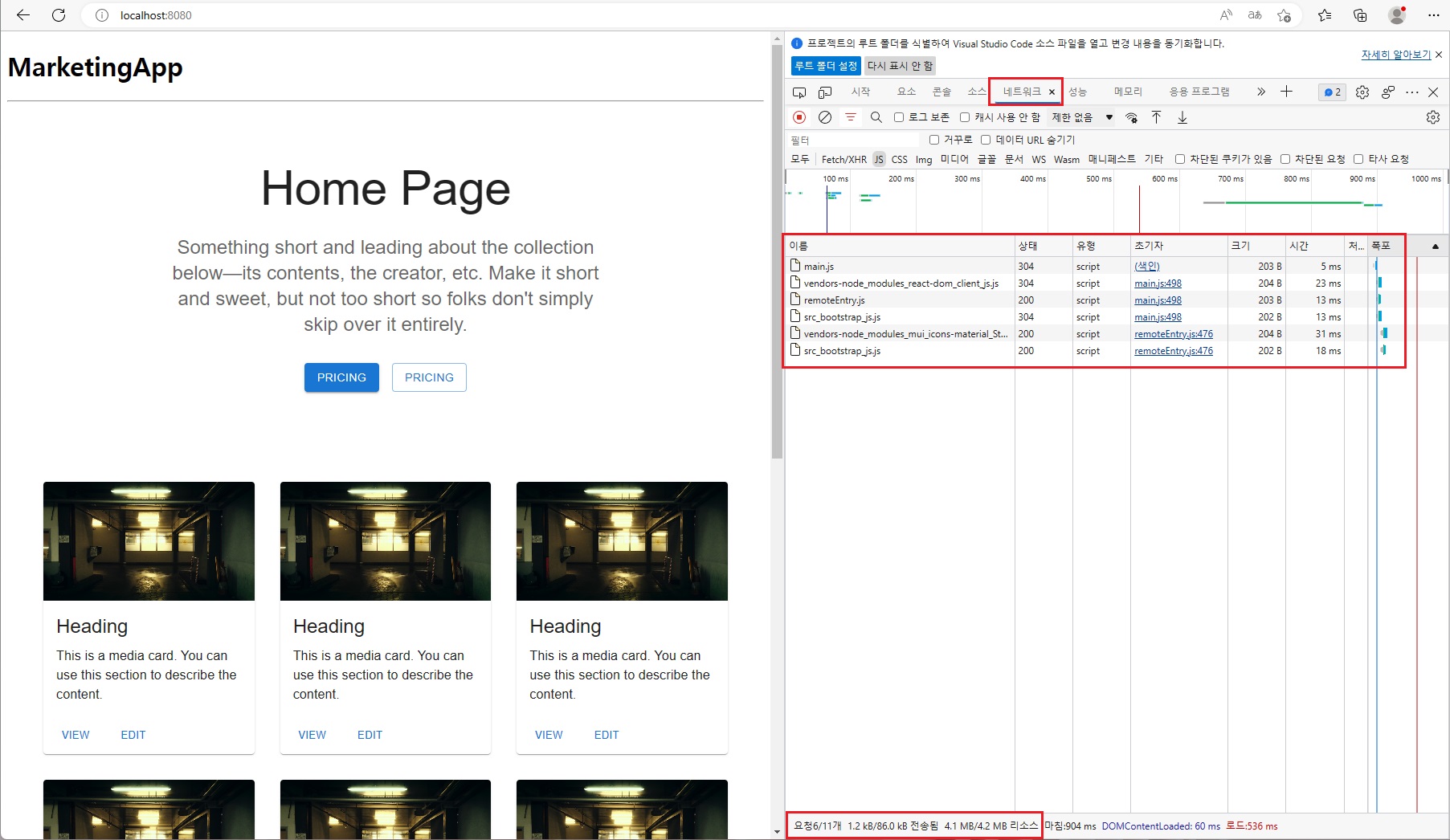Reload the localhost:8080 page
Screen dimensions: 1450x840
point(59,15)
